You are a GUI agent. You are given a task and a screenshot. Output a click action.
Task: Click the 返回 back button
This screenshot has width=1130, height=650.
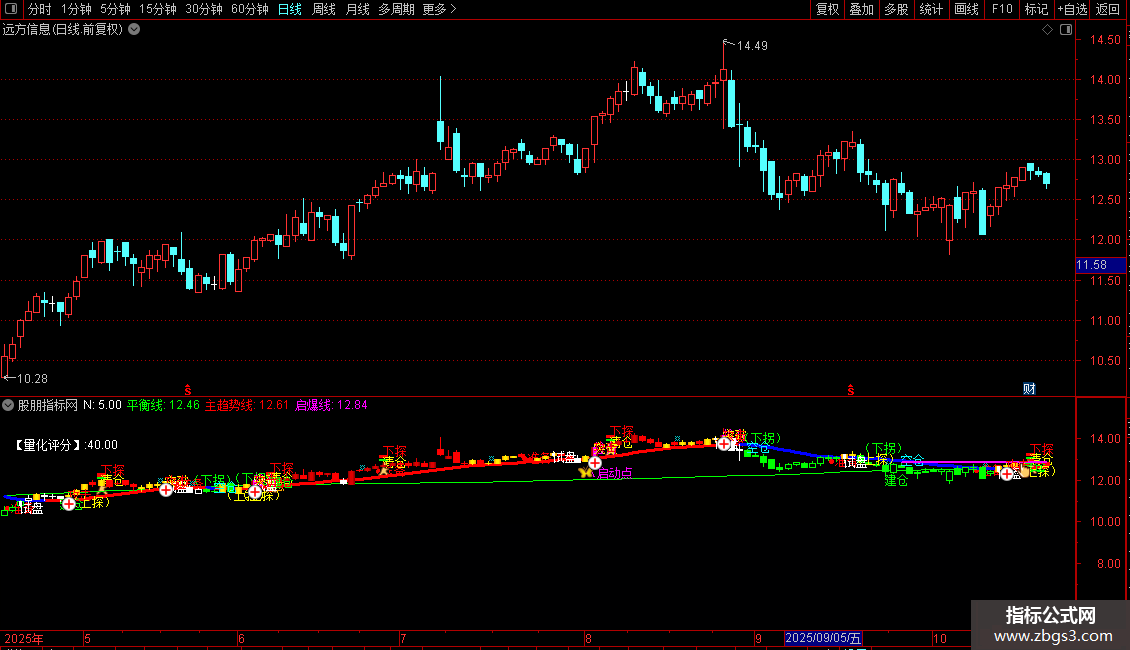pos(1108,9)
